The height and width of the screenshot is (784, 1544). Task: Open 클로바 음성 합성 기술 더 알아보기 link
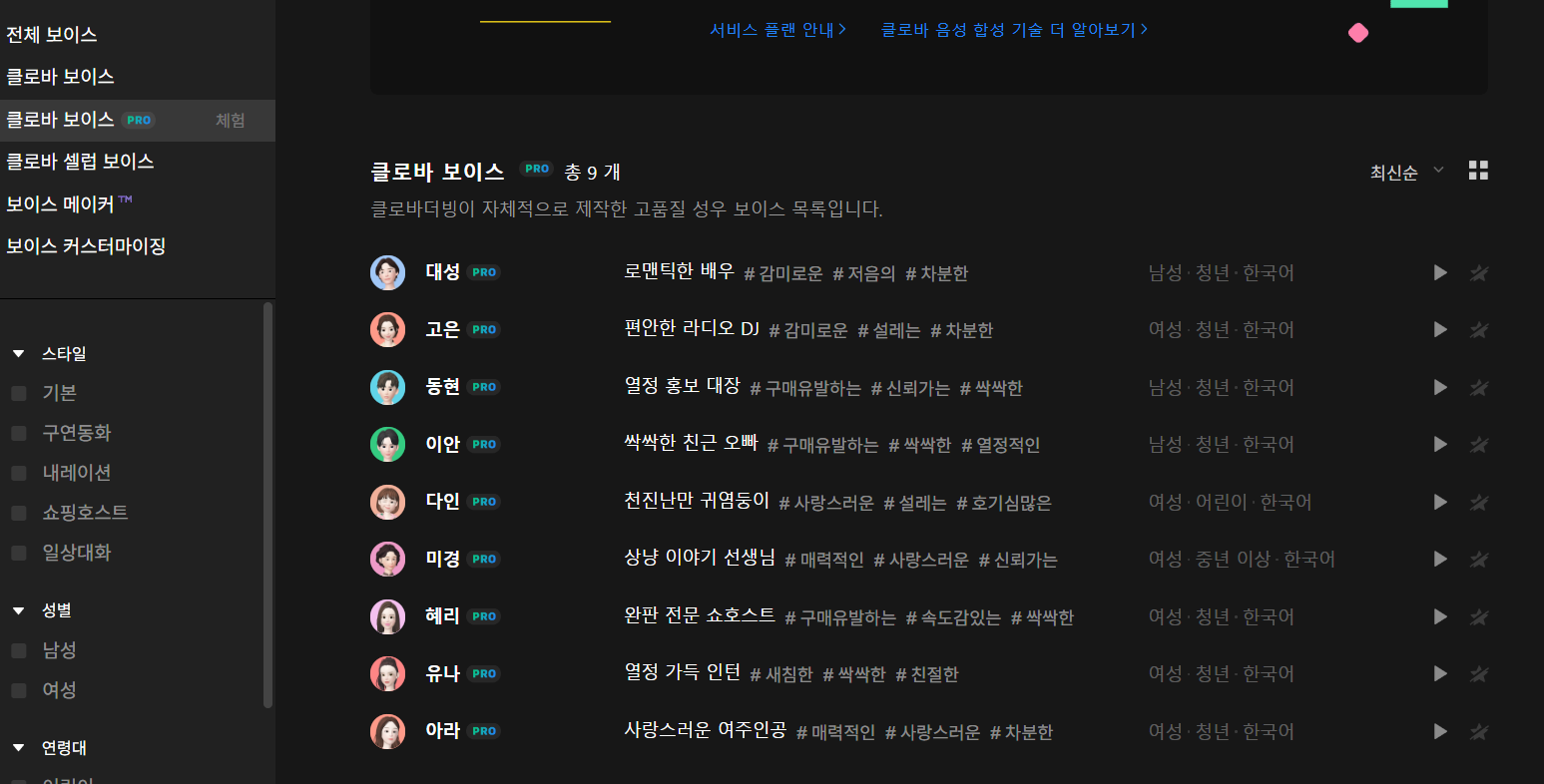click(x=1014, y=30)
